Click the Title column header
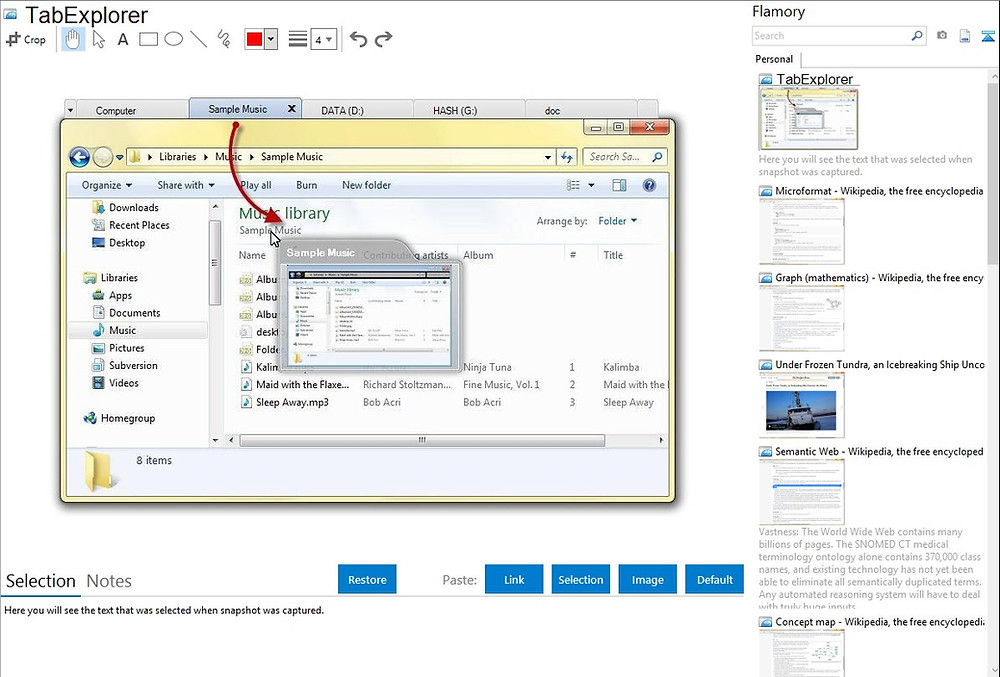Screen dimensions: 1000x677 (613, 255)
